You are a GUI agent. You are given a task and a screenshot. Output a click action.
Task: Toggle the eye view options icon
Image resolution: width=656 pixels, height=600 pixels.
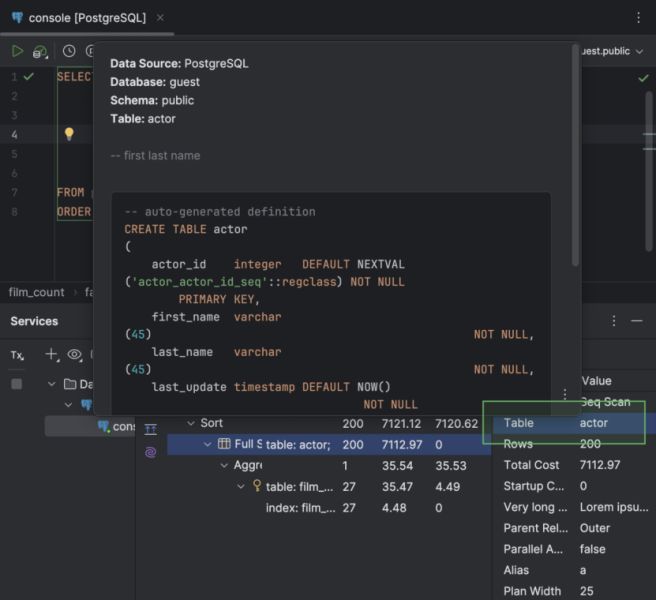[74, 354]
